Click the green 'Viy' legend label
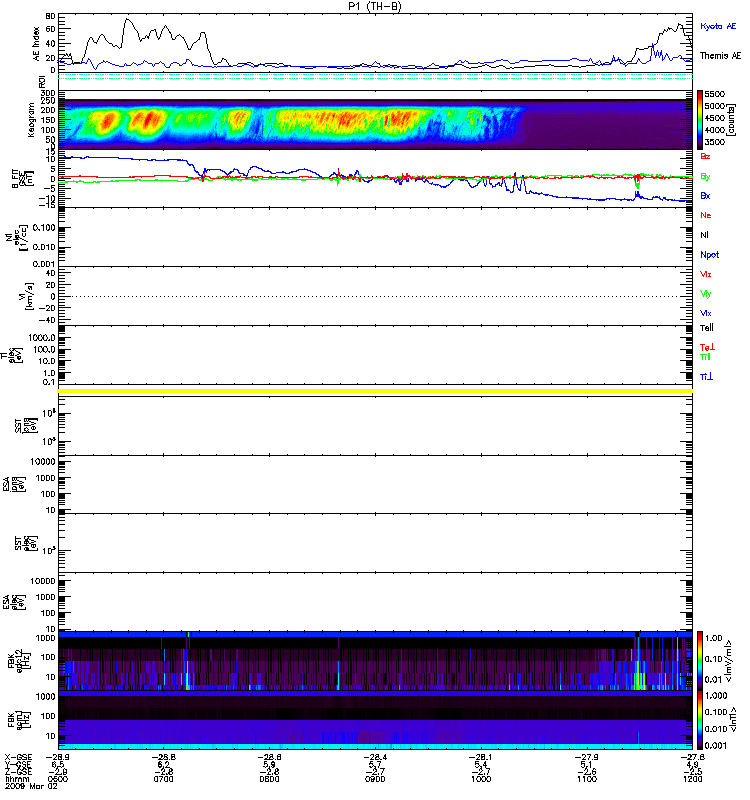The height and width of the screenshot is (800, 750). click(x=706, y=294)
